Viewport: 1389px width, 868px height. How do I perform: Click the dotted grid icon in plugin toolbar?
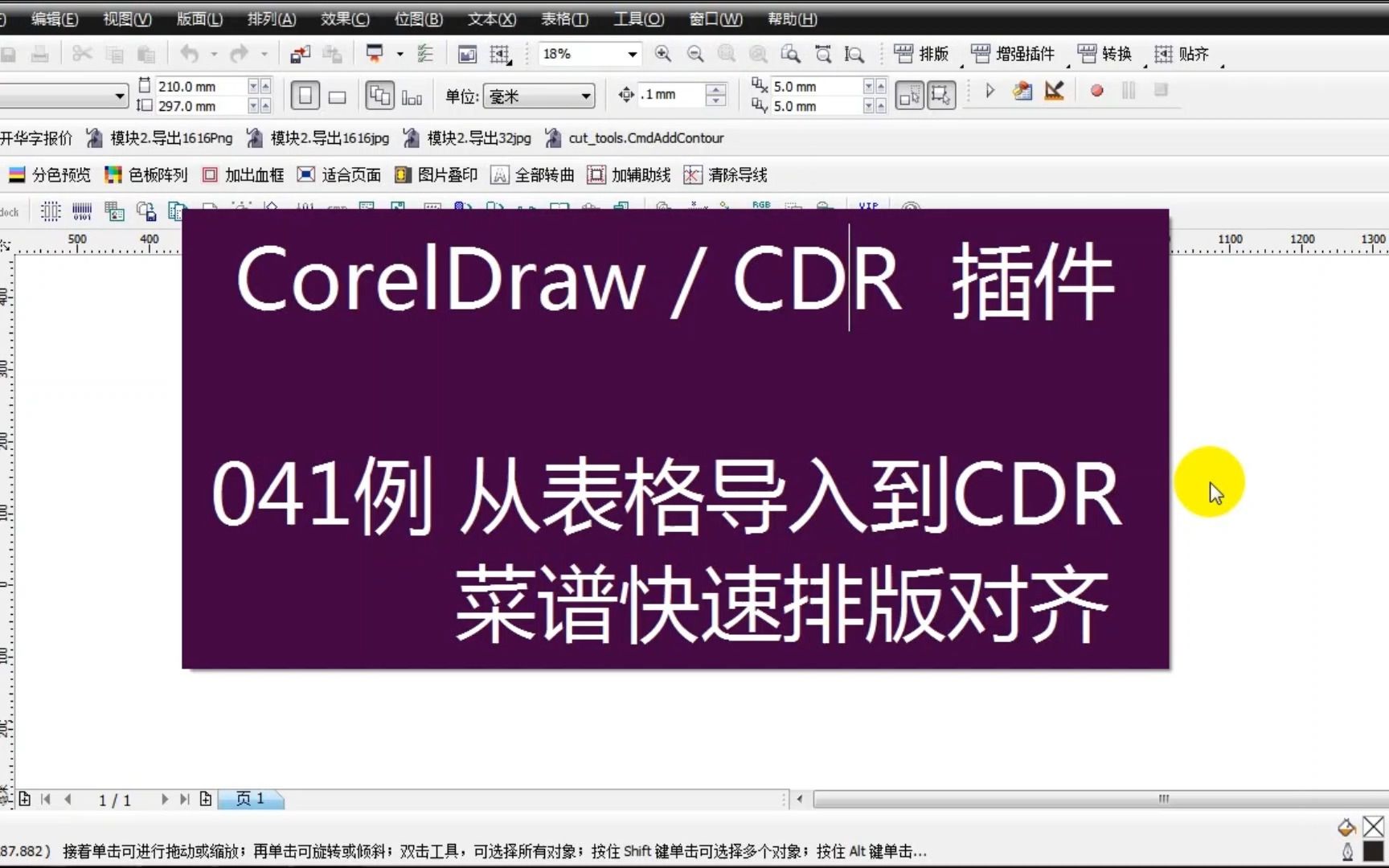pos(51,211)
